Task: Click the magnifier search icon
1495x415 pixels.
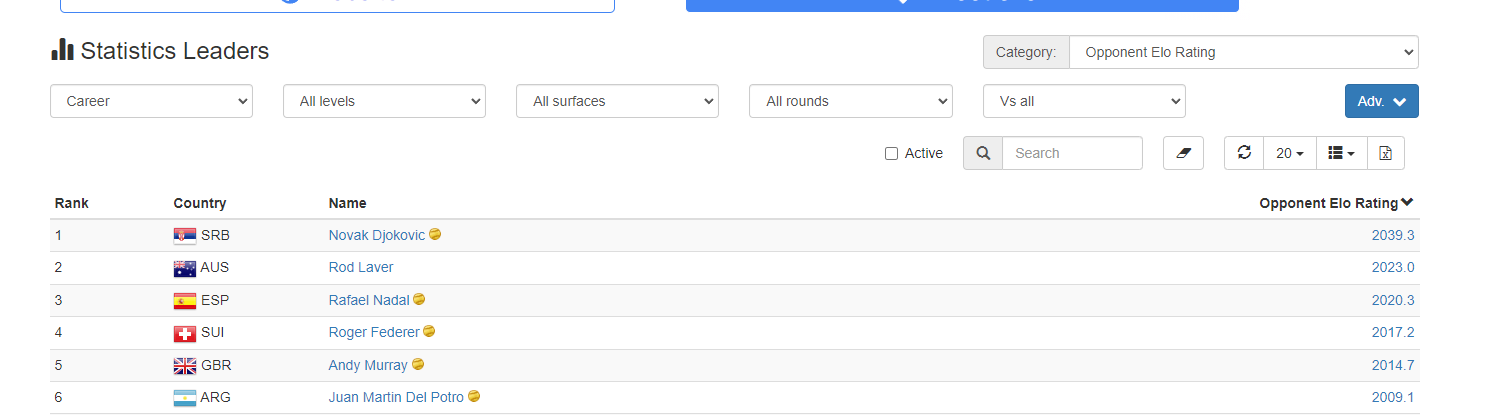Action: [x=983, y=153]
